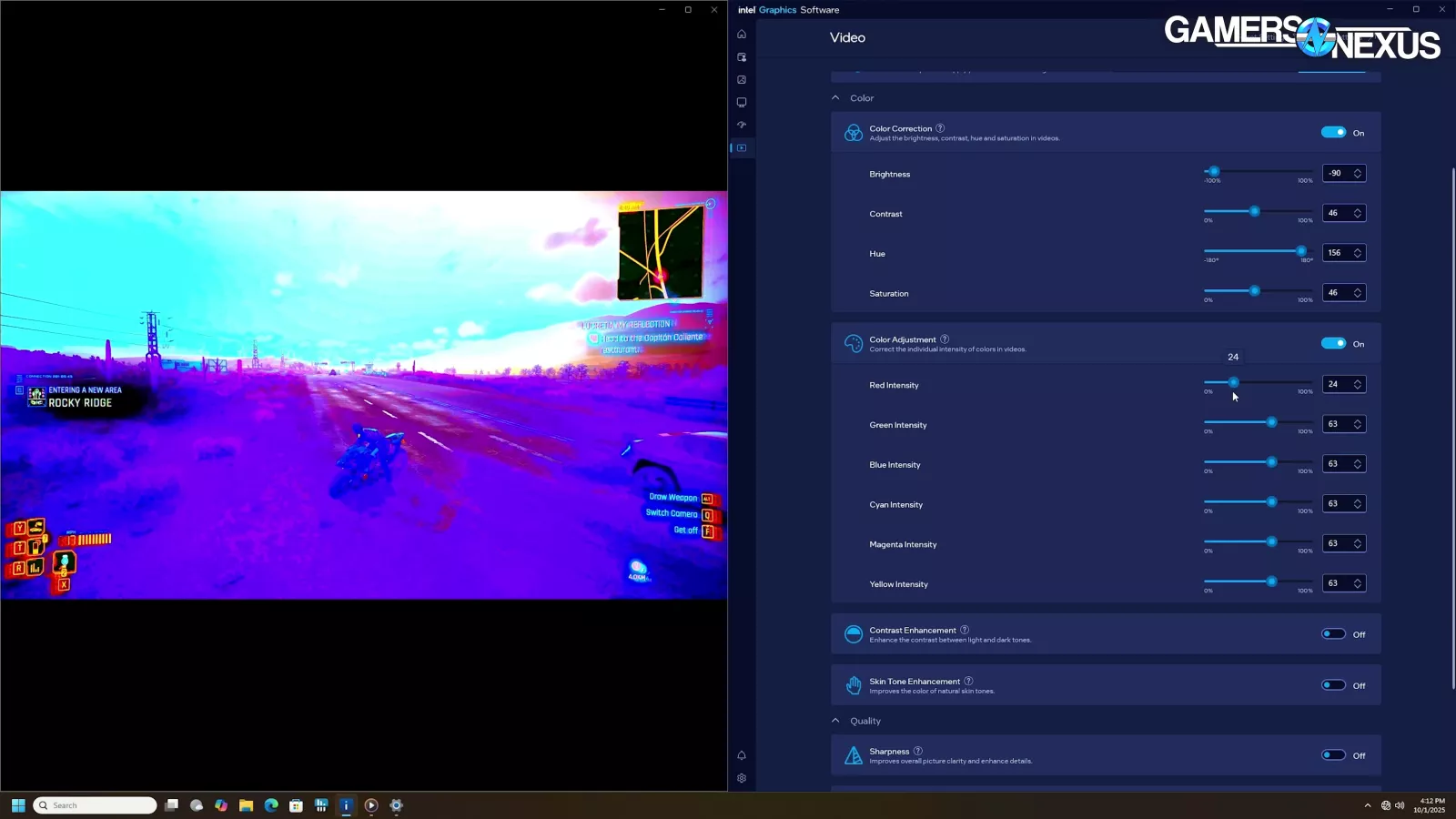Click the Hue value stepper arrows
Image resolution: width=1456 pixels, height=819 pixels.
tap(1358, 253)
